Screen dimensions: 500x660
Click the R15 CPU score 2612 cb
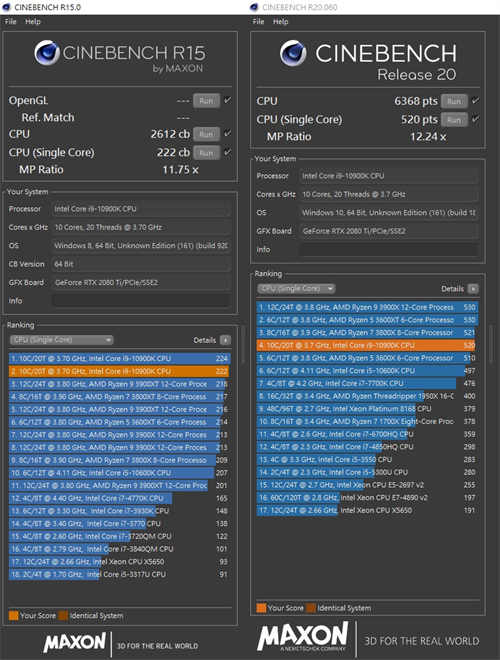(x=170, y=134)
